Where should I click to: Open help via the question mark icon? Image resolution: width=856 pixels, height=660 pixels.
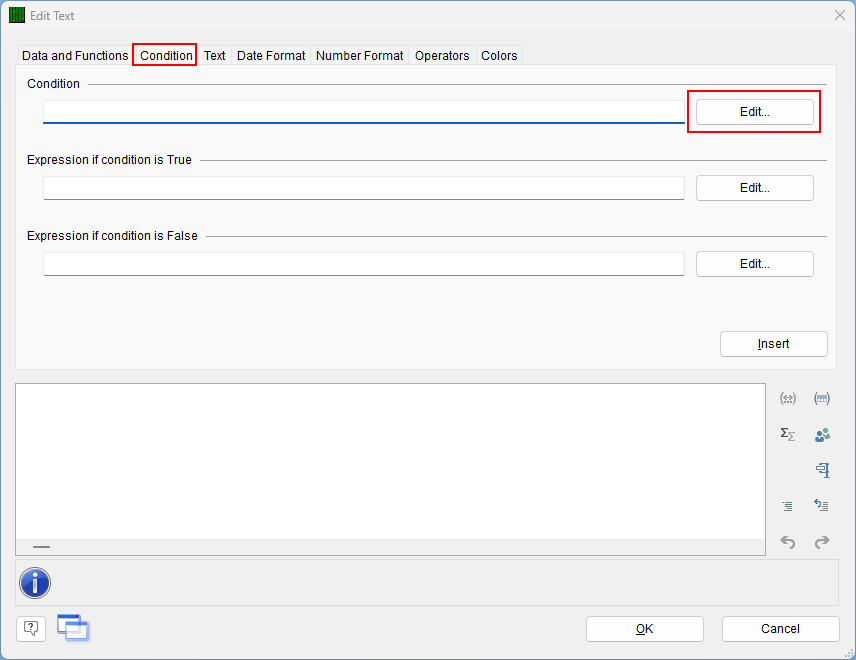(30, 628)
